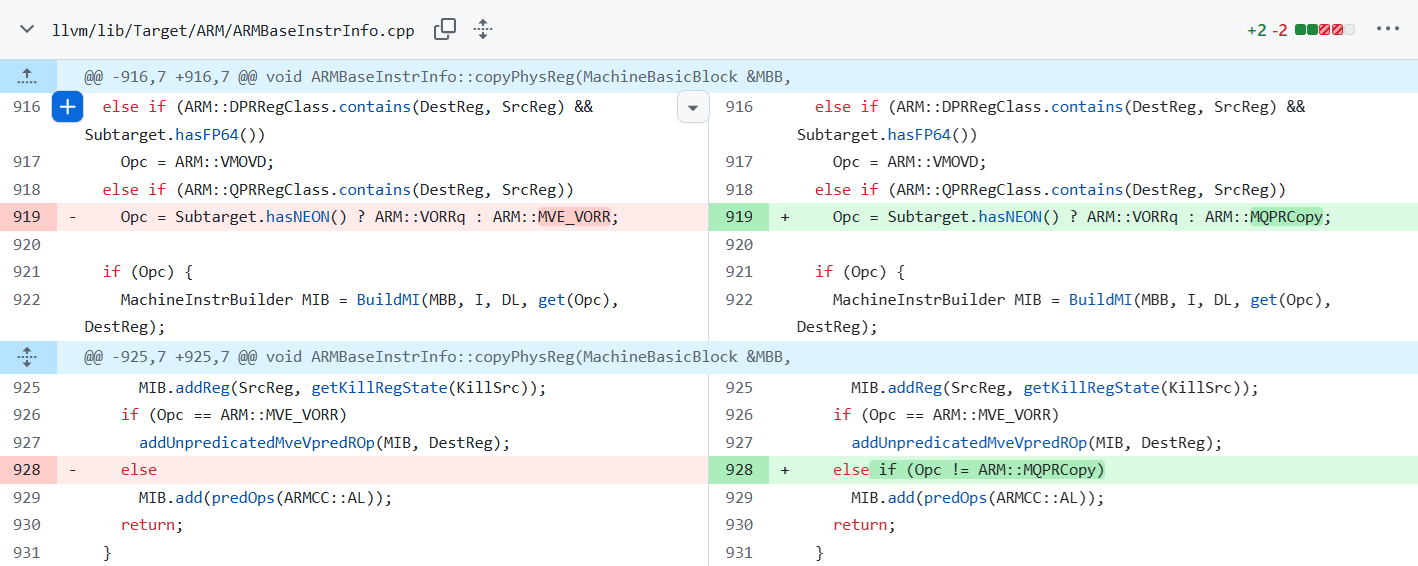Expand all lines of this file
Viewport: 1418px width, 566px height.
point(483,30)
